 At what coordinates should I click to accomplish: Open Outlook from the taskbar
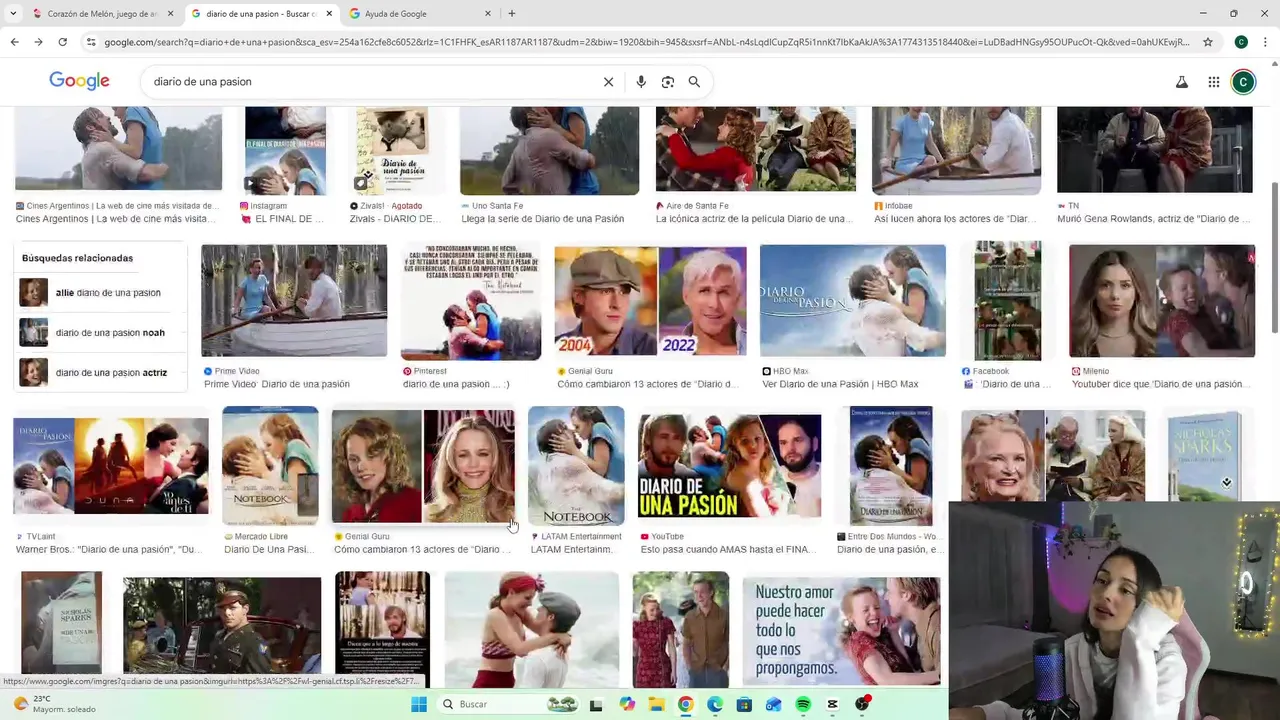pos(773,704)
